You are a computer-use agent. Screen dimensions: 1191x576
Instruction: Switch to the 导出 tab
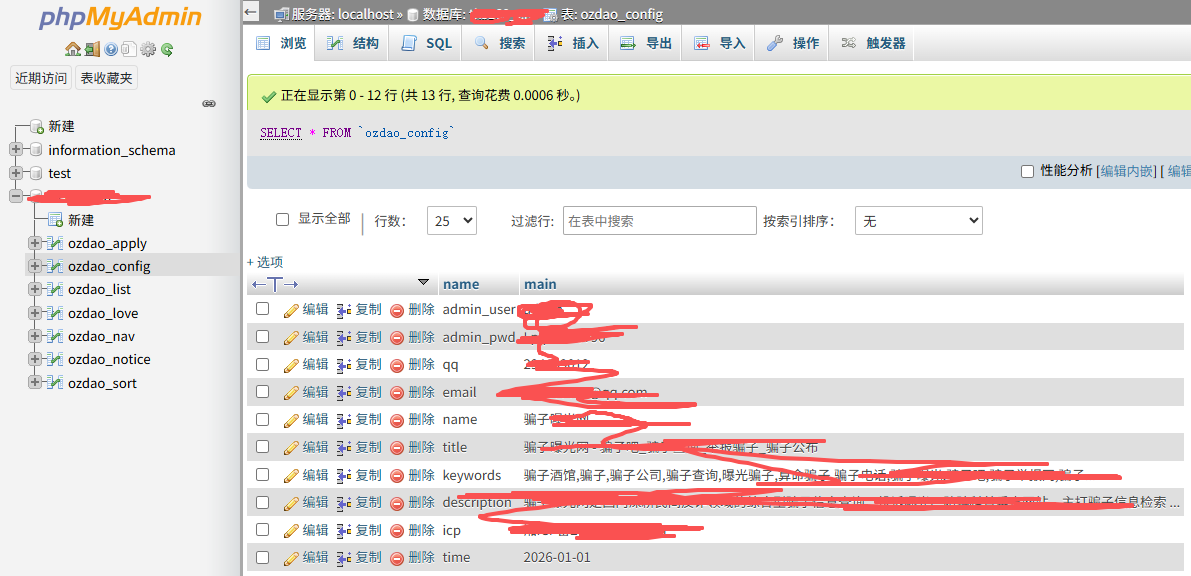(646, 43)
